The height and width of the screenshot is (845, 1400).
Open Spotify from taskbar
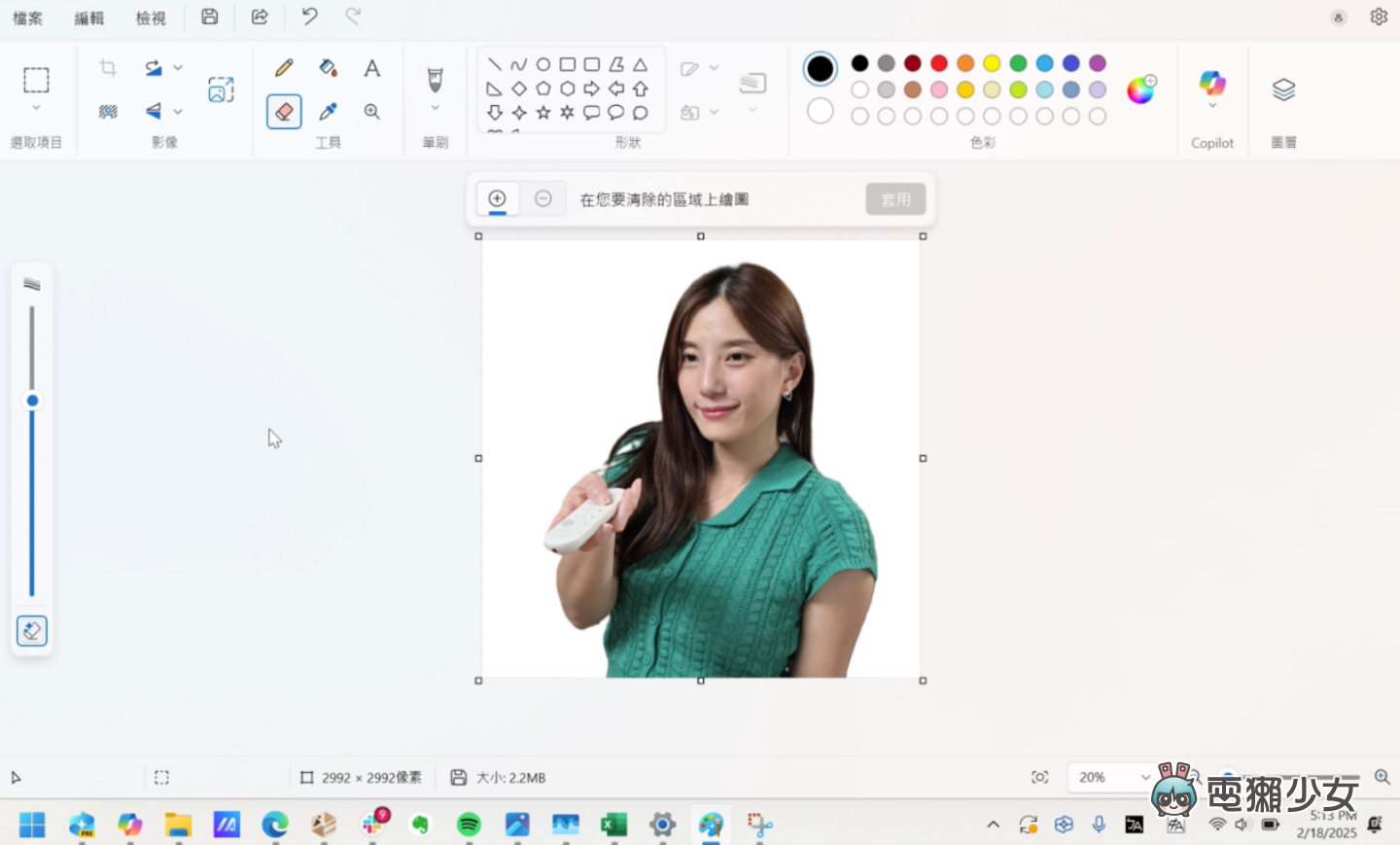(469, 825)
